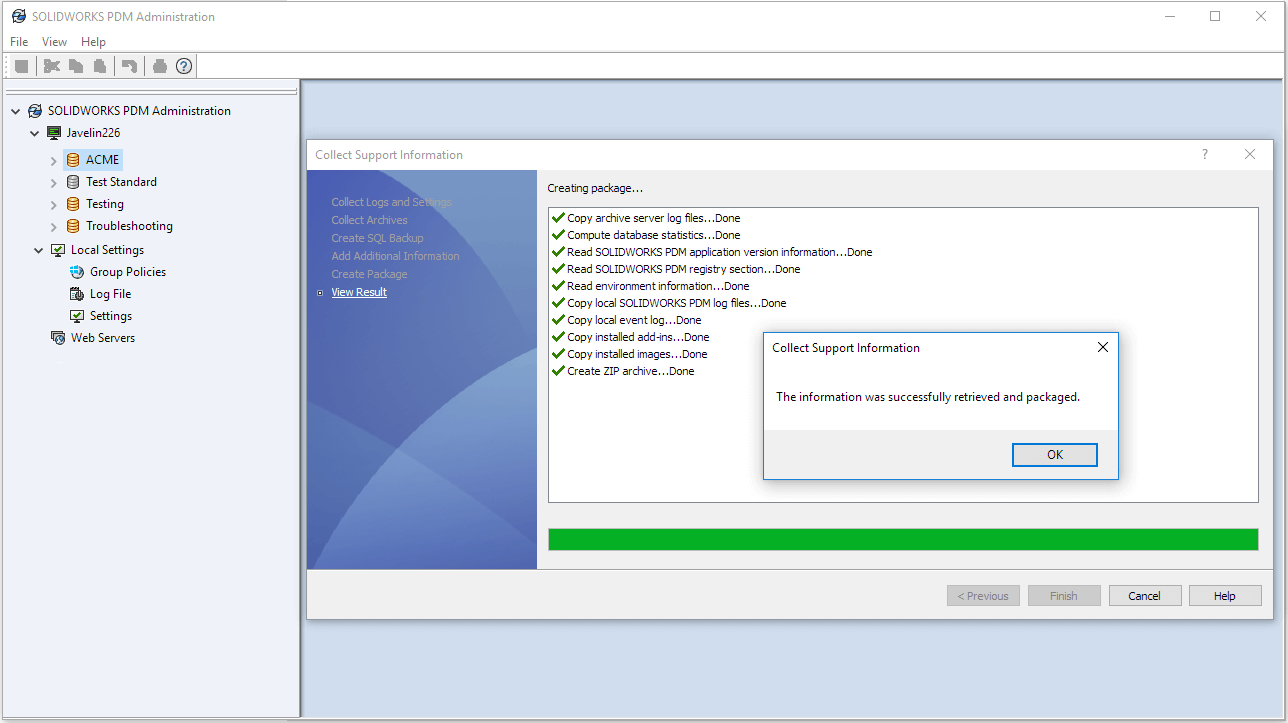Click the Group Policies icon
Image resolution: width=1288 pixels, height=723 pixels.
coord(77,272)
